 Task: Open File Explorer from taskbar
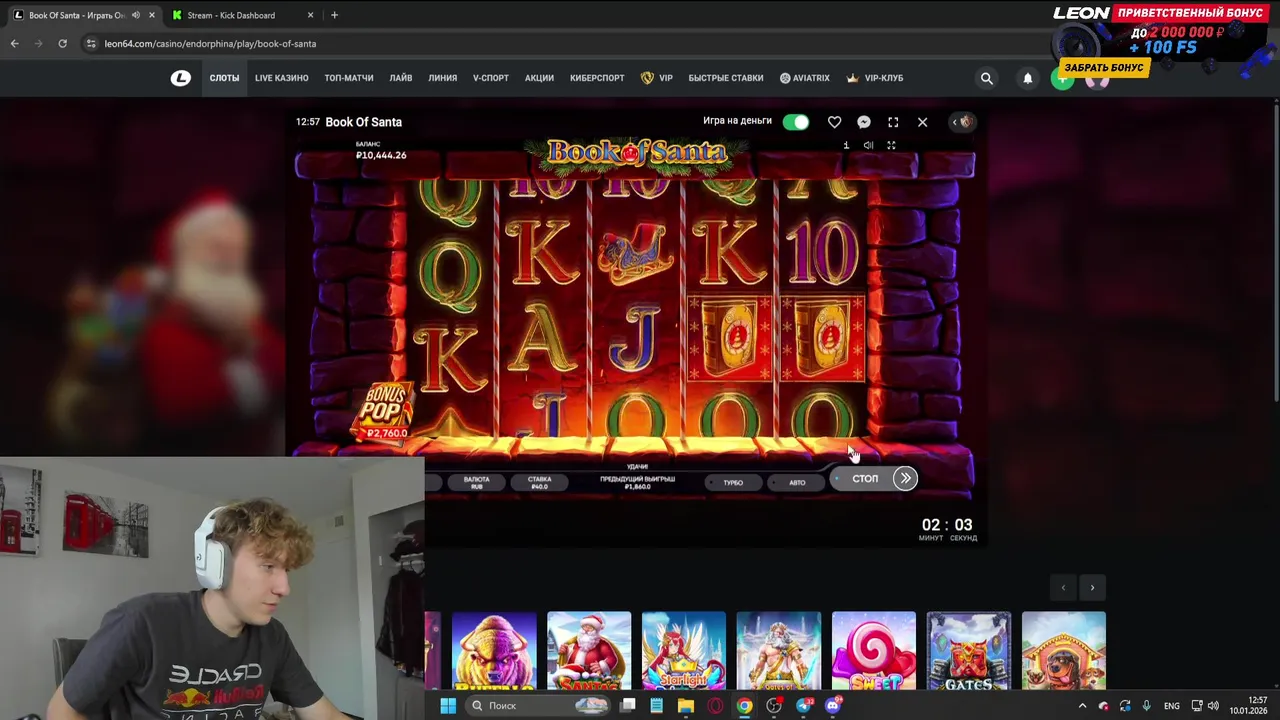pyautogui.click(x=686, y=706)
